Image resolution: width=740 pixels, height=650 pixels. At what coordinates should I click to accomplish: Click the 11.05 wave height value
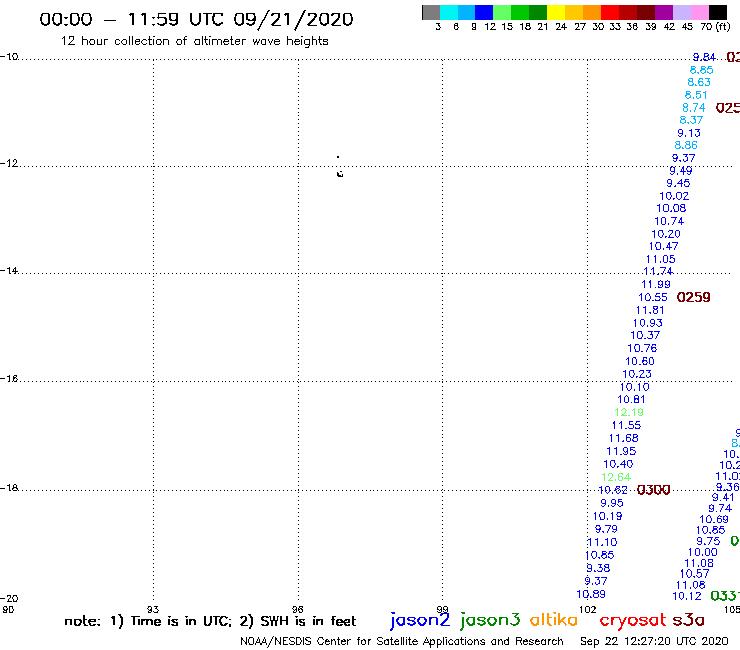coord(660,259)
